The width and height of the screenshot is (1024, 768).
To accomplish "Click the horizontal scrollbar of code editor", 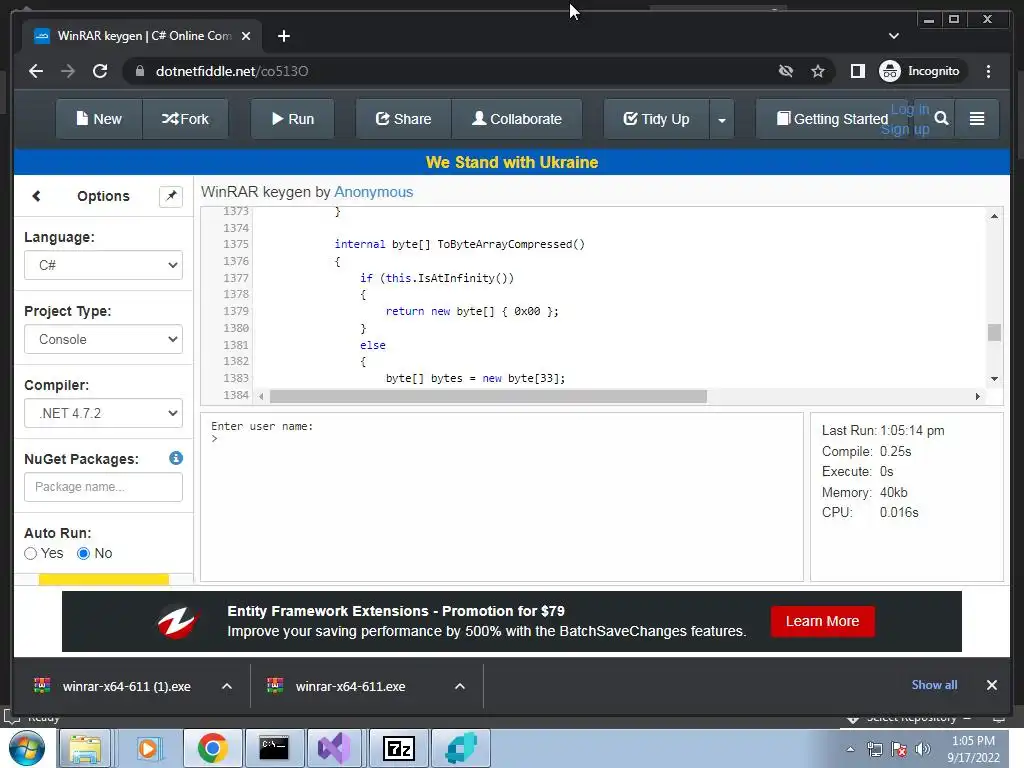I will 488,396.
